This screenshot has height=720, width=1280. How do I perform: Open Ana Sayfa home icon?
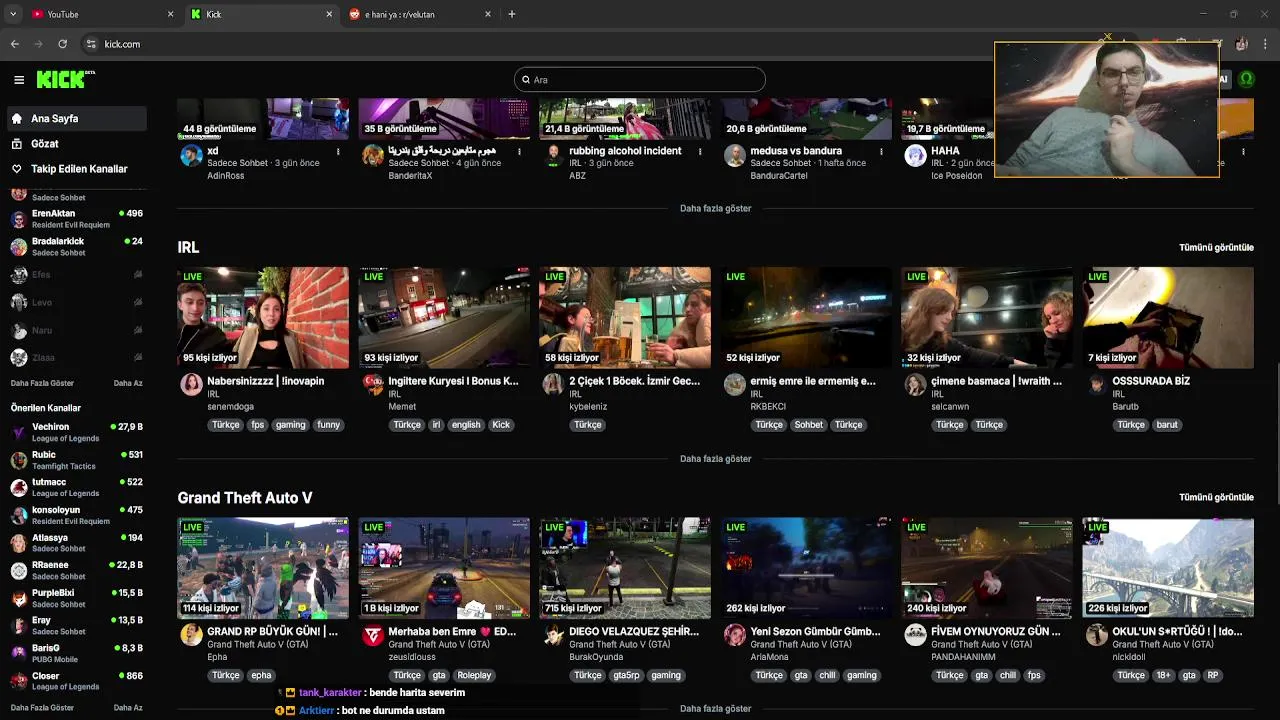pyautogui.click(x=17, y=118)
